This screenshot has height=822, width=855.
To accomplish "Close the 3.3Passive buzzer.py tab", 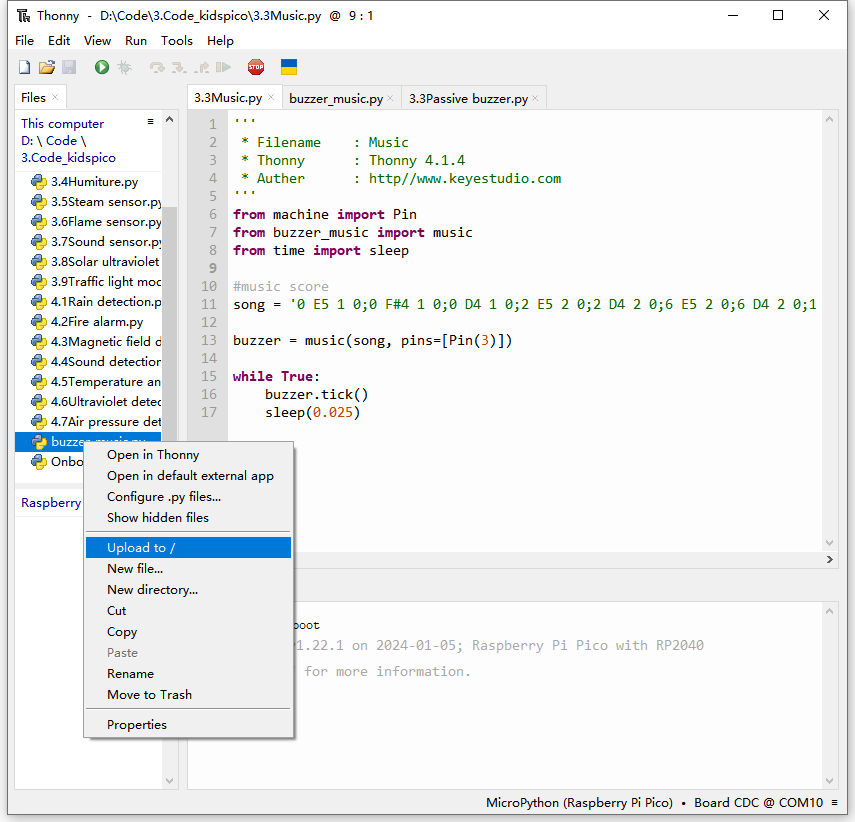I will 535,98.
